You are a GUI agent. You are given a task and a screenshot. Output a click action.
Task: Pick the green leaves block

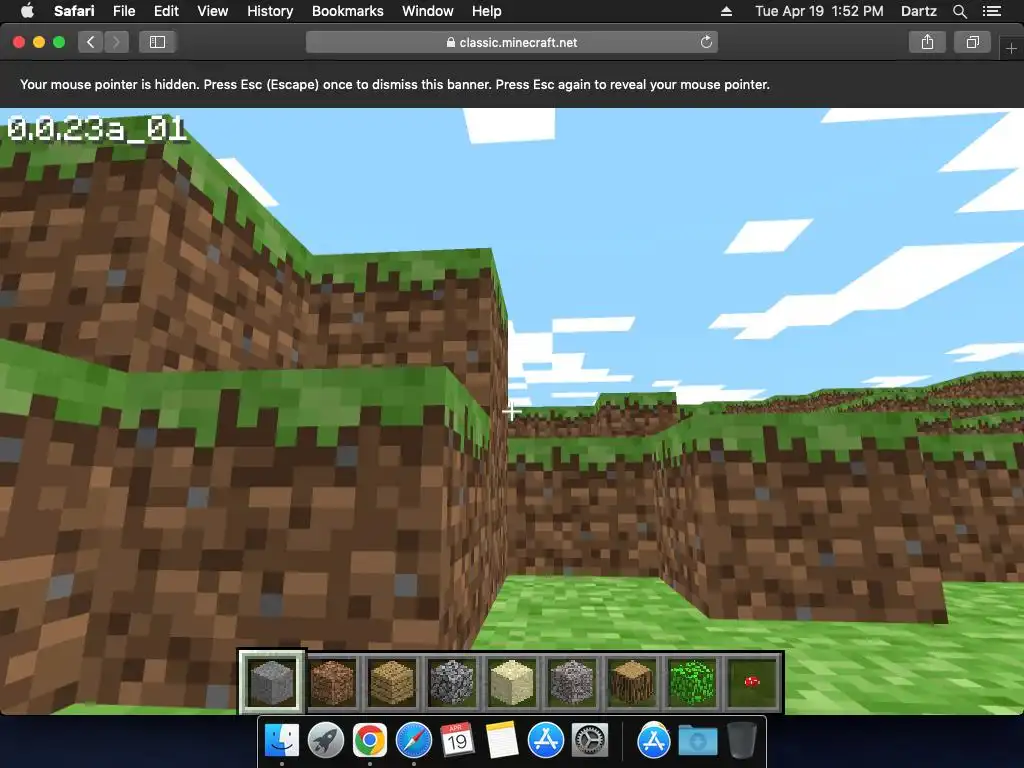[692, 682]
